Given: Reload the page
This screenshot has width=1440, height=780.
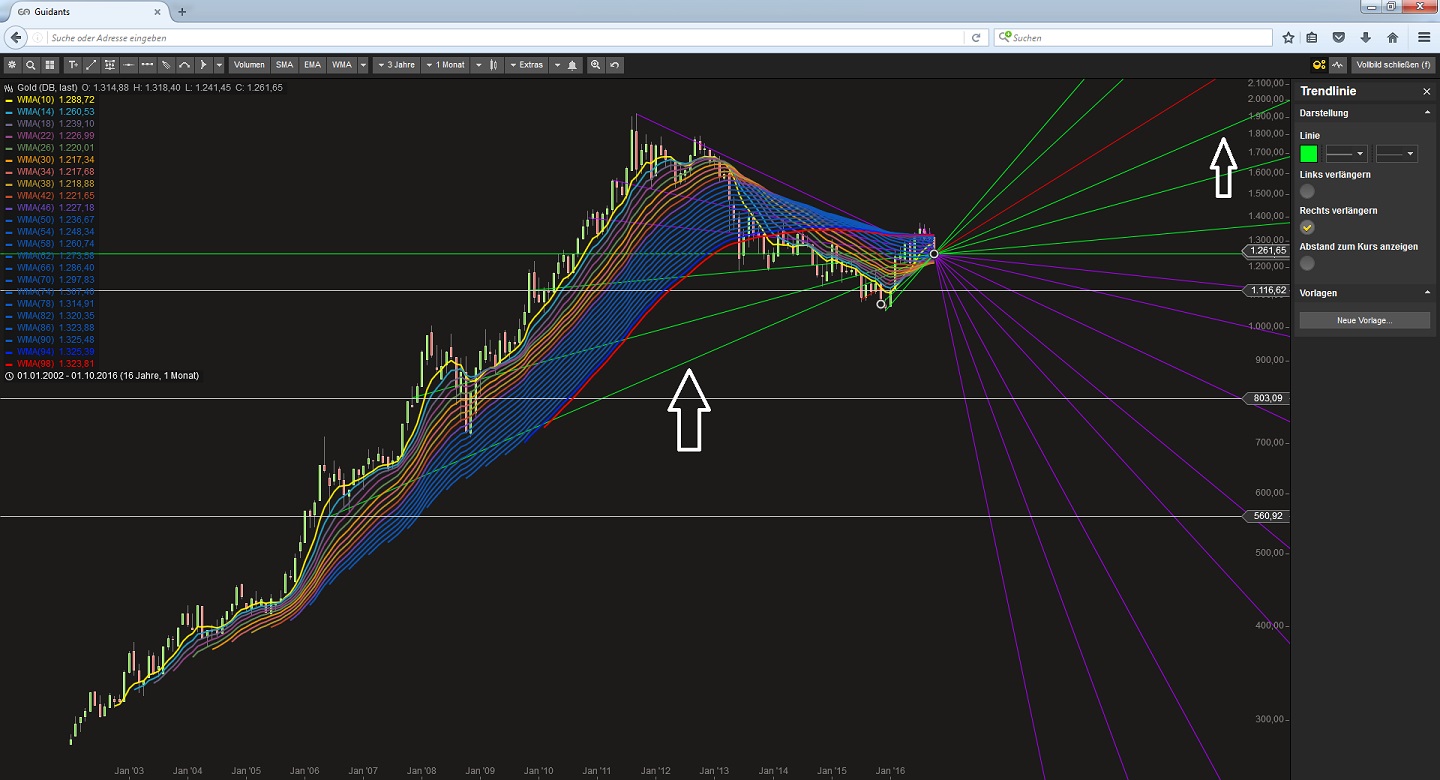Looking at the screenshot, I should (976, 38).
